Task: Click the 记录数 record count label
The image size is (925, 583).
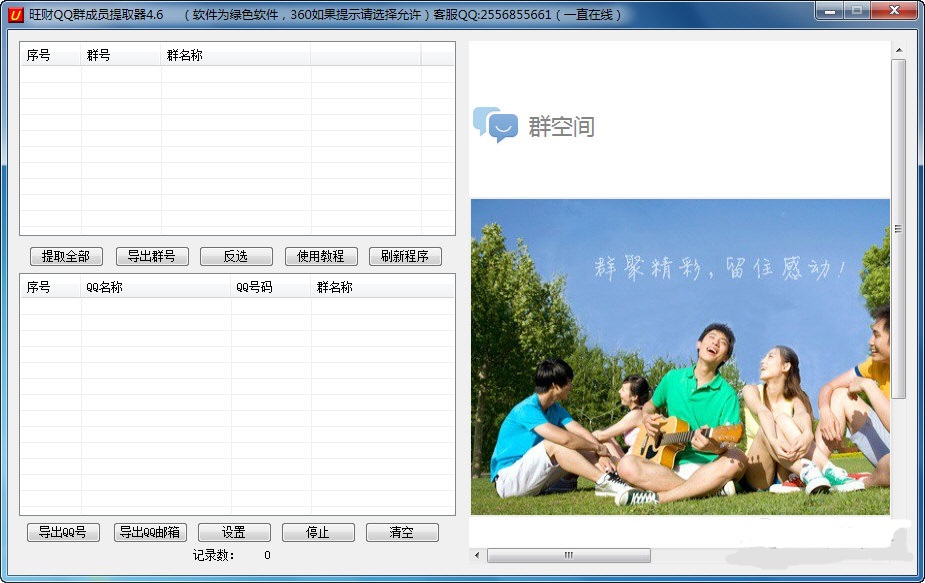Action: [x=214, y=555]
